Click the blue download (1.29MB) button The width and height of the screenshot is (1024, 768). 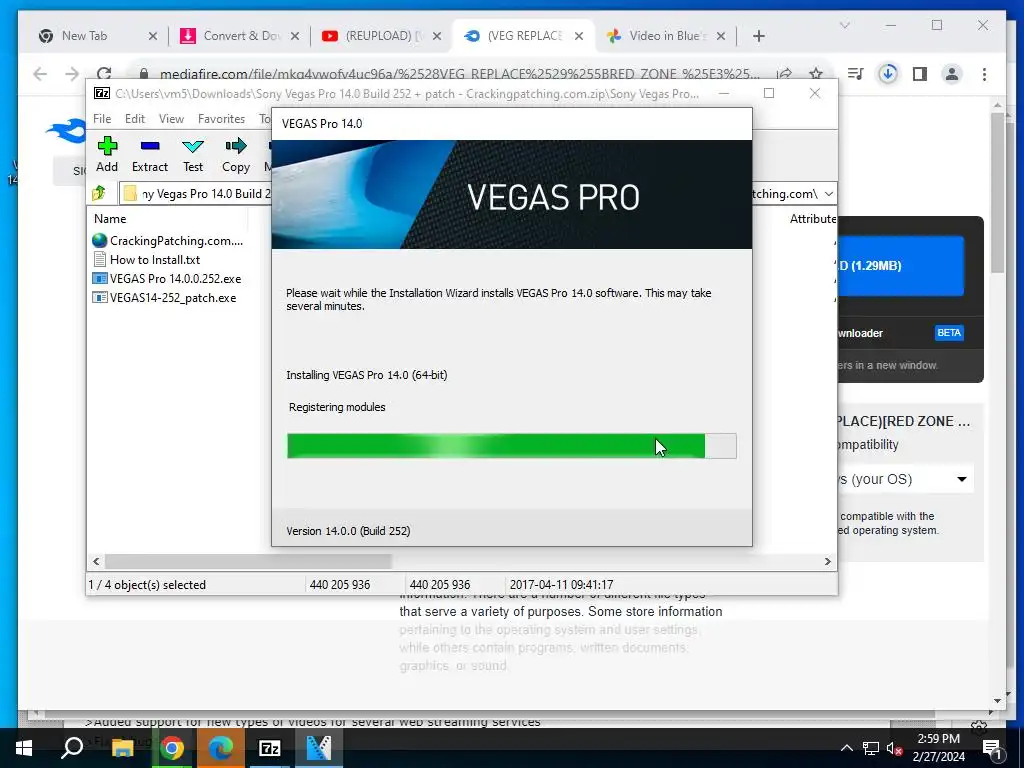(x=900, y=266)
